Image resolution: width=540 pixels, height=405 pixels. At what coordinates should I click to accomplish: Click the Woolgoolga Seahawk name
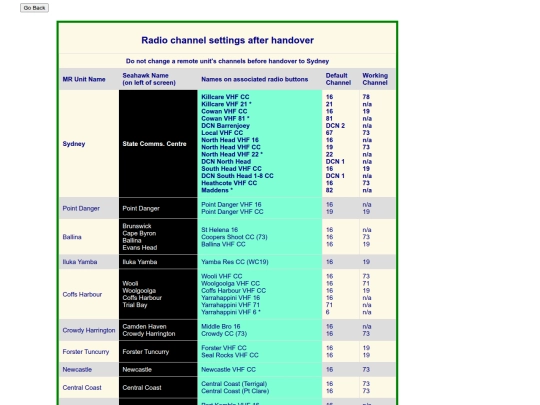point(139,291)
